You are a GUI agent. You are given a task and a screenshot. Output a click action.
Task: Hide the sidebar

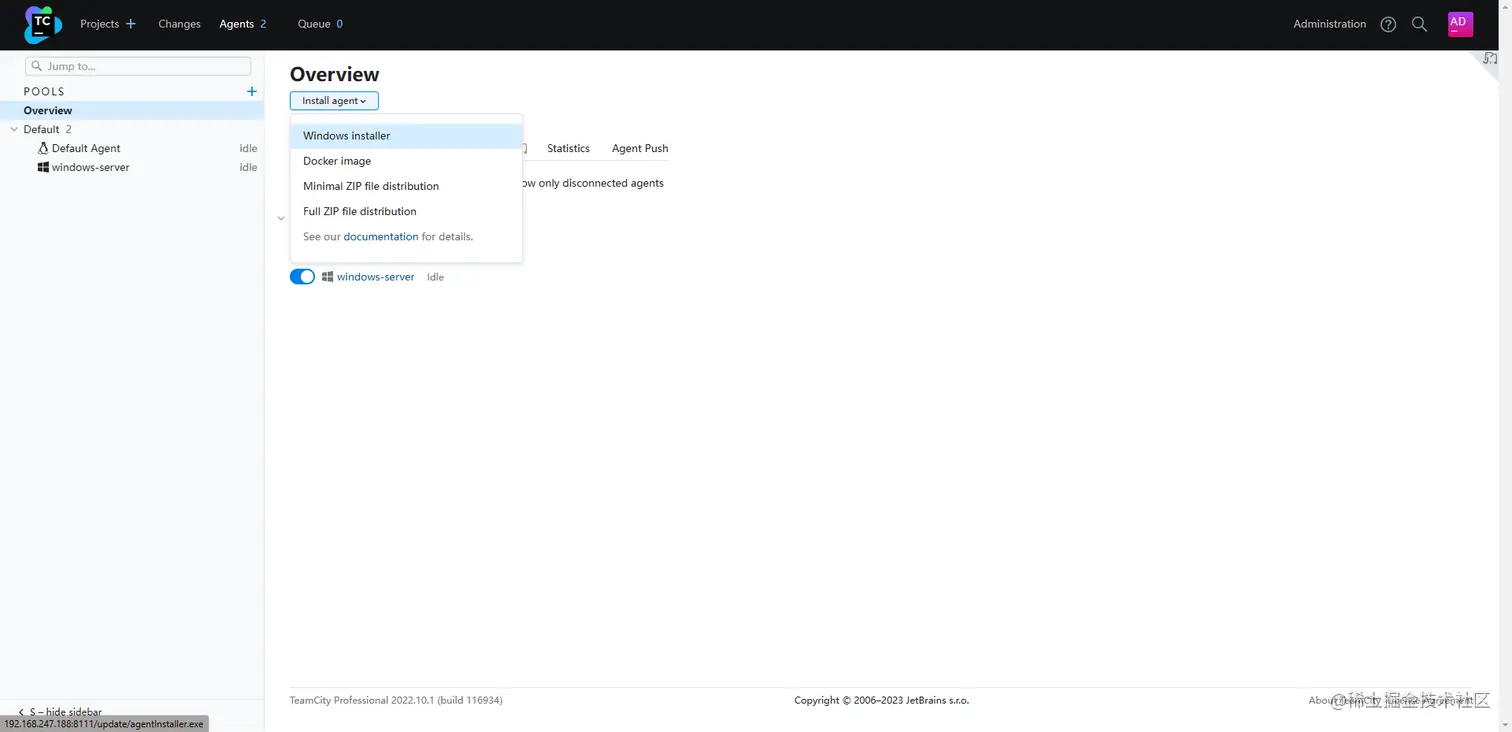(x=60, y=712)
